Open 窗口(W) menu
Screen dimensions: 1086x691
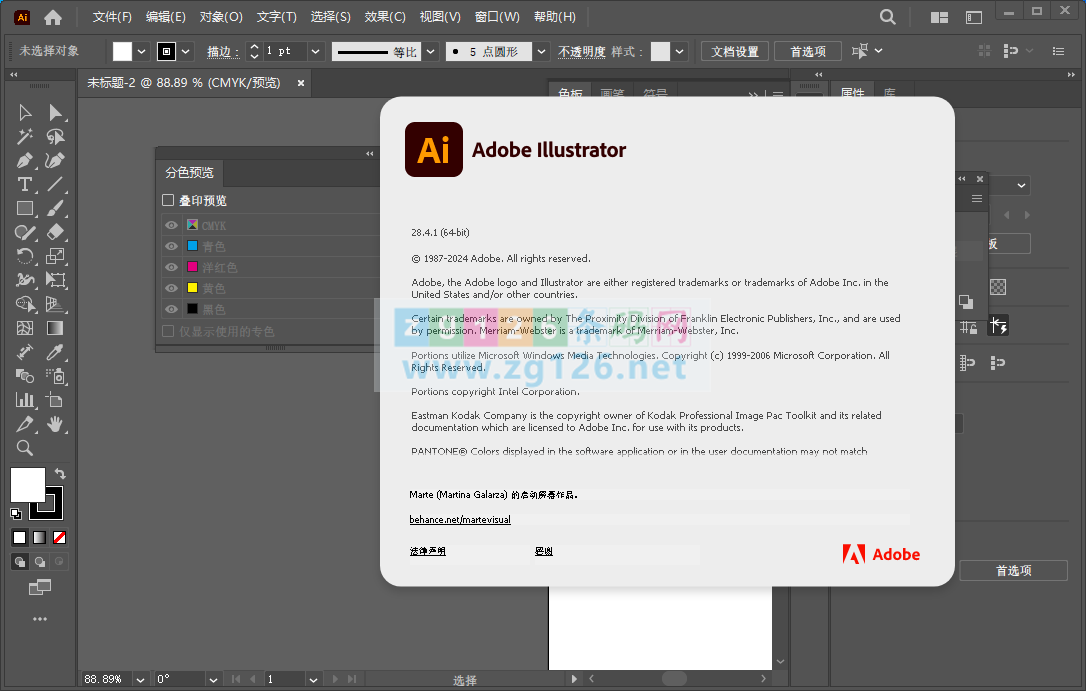[497, 17]
